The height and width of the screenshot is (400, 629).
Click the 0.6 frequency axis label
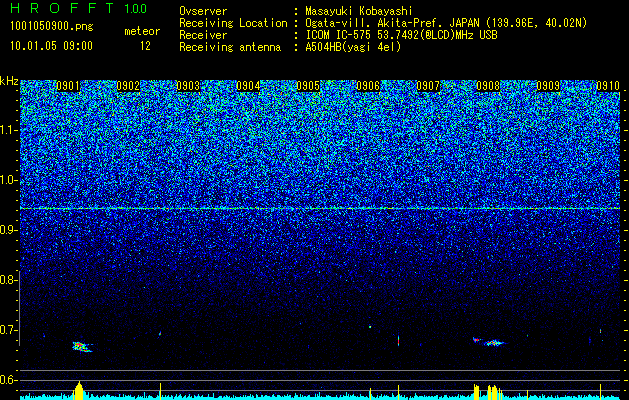7,380
